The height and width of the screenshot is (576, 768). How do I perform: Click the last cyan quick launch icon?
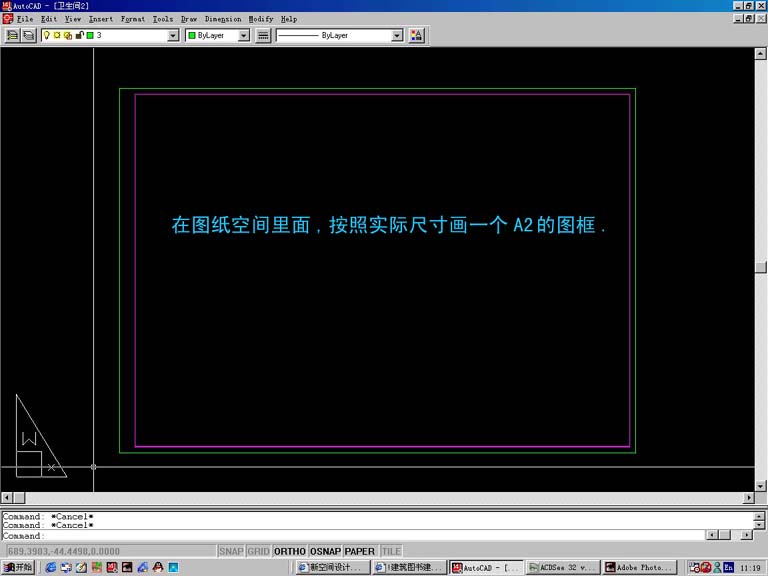173,567
